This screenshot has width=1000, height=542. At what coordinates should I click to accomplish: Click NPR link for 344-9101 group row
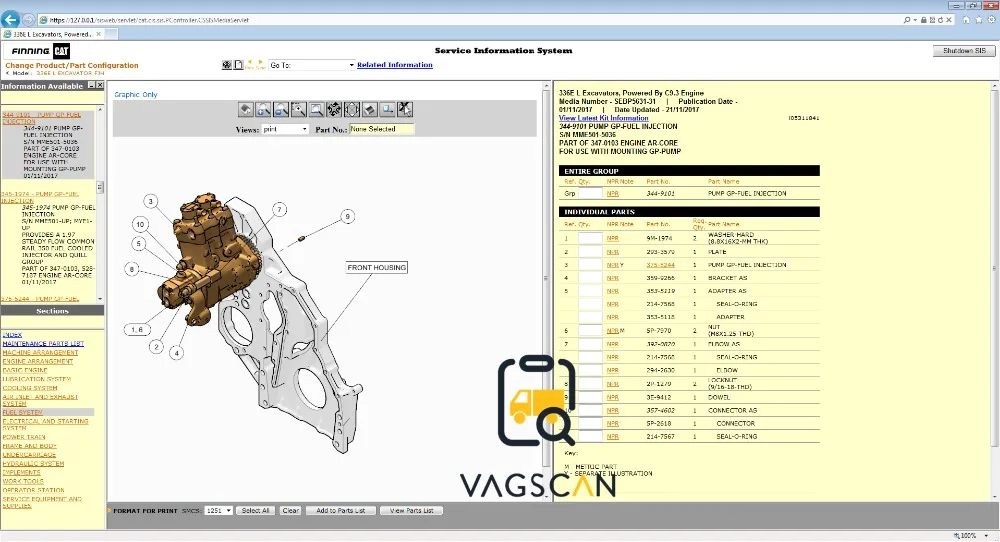pos(613,193)
